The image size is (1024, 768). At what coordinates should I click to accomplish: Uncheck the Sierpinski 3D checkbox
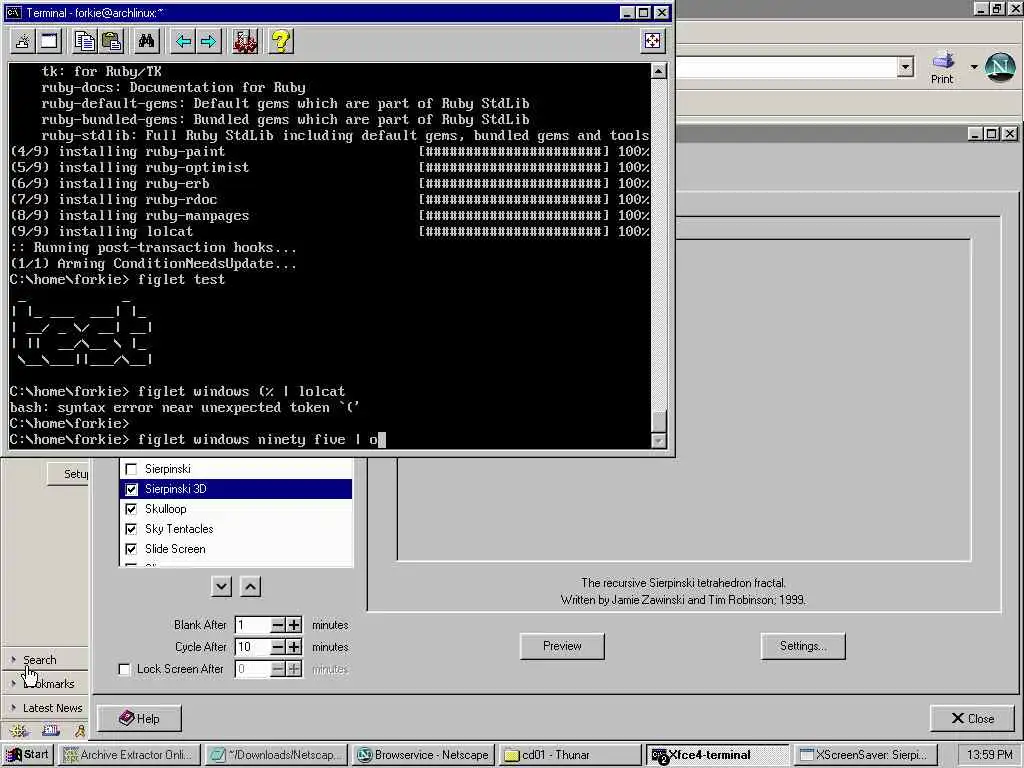click(x=131, y=489)
